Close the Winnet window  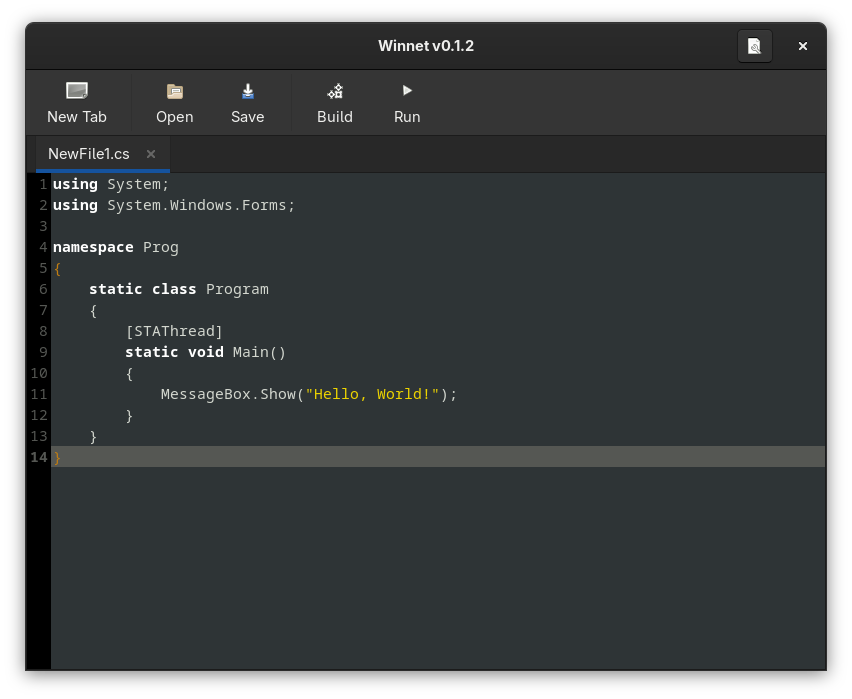[802, 46]
